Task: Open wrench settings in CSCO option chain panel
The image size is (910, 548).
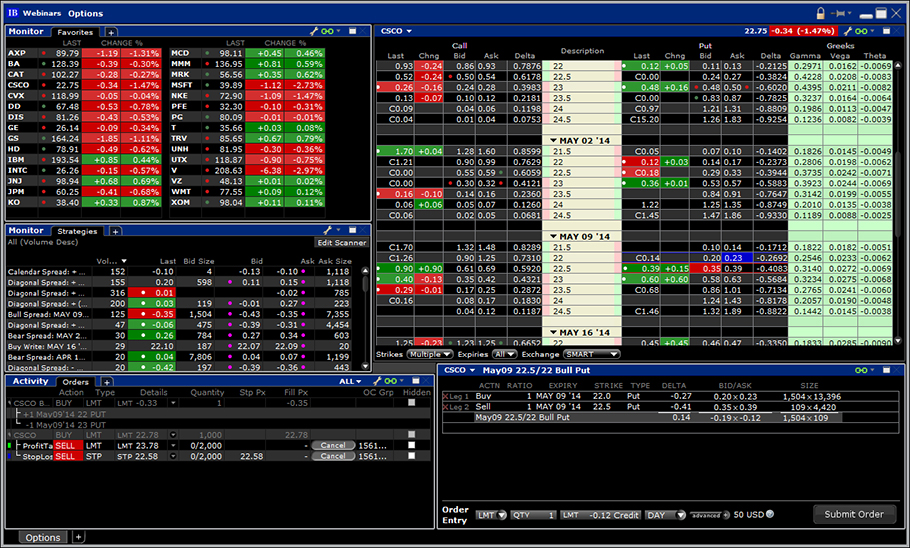Action: [848, 31]
